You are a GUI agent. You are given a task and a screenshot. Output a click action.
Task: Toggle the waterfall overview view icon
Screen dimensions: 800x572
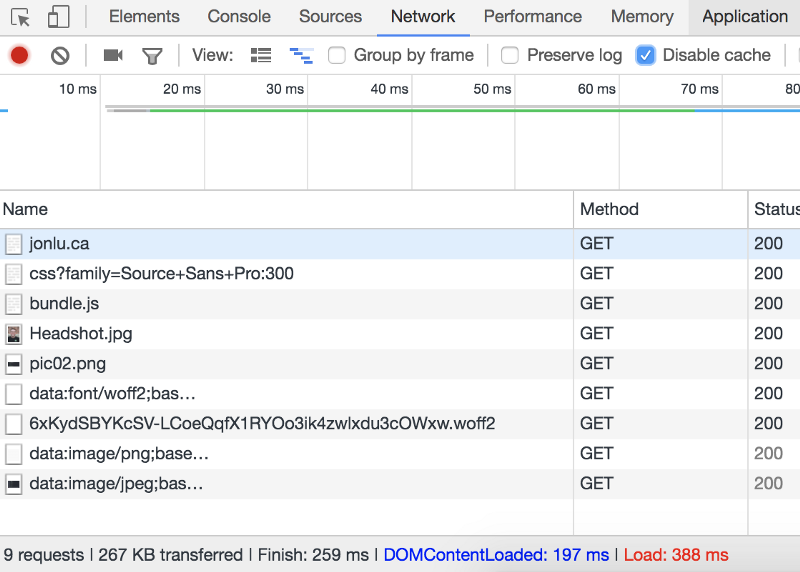click(x=300, y=55)
